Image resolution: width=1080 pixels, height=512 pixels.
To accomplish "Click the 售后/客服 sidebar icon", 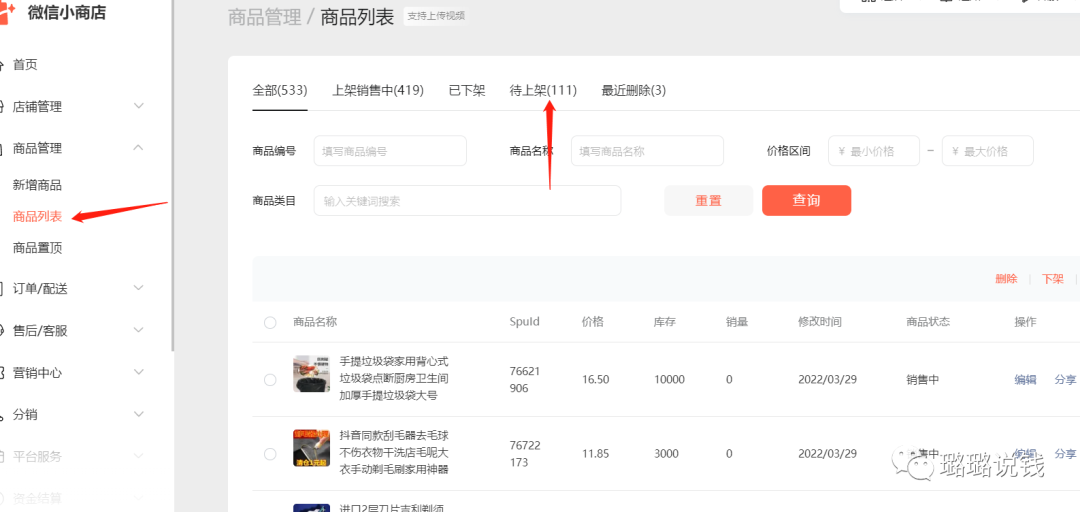I will 2,331.
